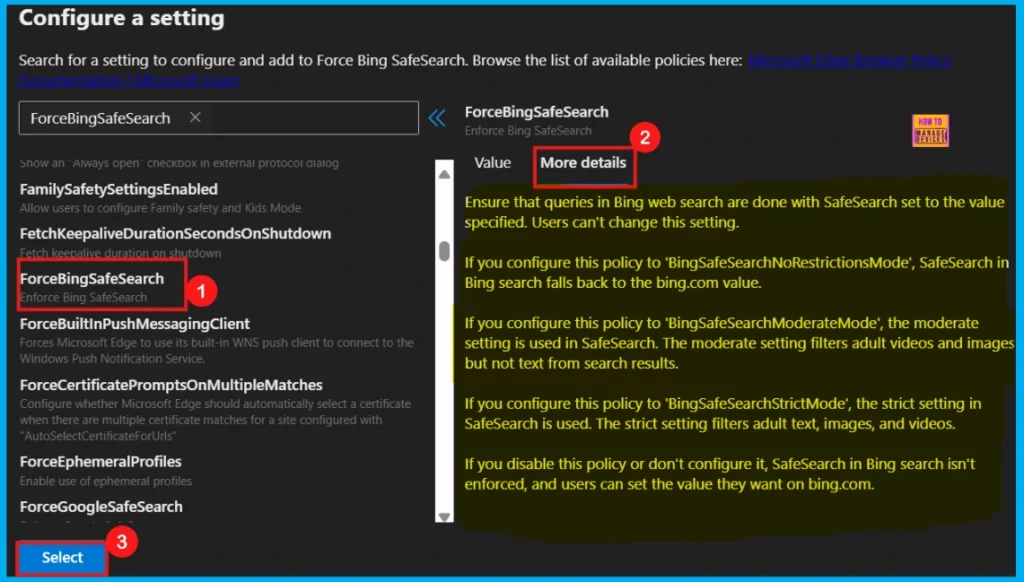The height and width of the screenshot is (582, 1024).
Task: Collapse the details pane with double chevron
Action: [x=437, y=118]
